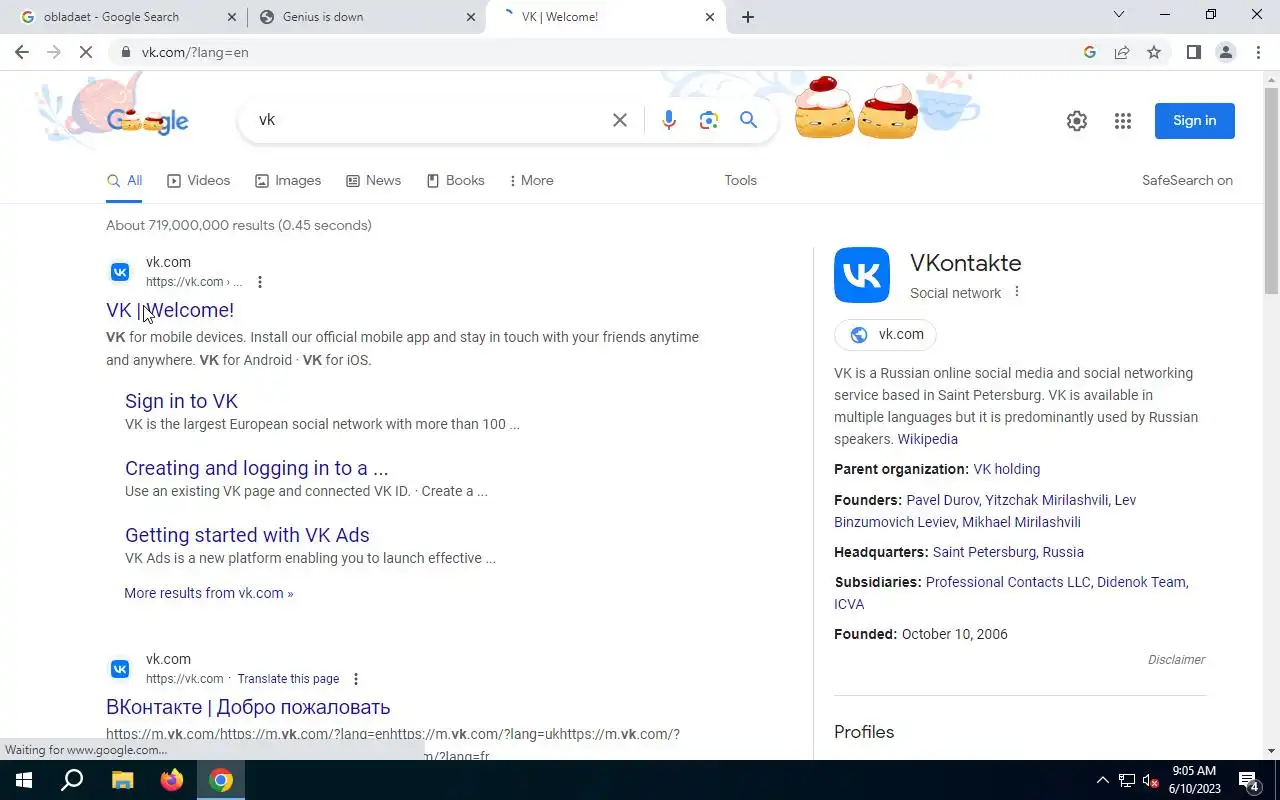Select the All results tab
Screen dimensions: 1280x800
(124, 181)
